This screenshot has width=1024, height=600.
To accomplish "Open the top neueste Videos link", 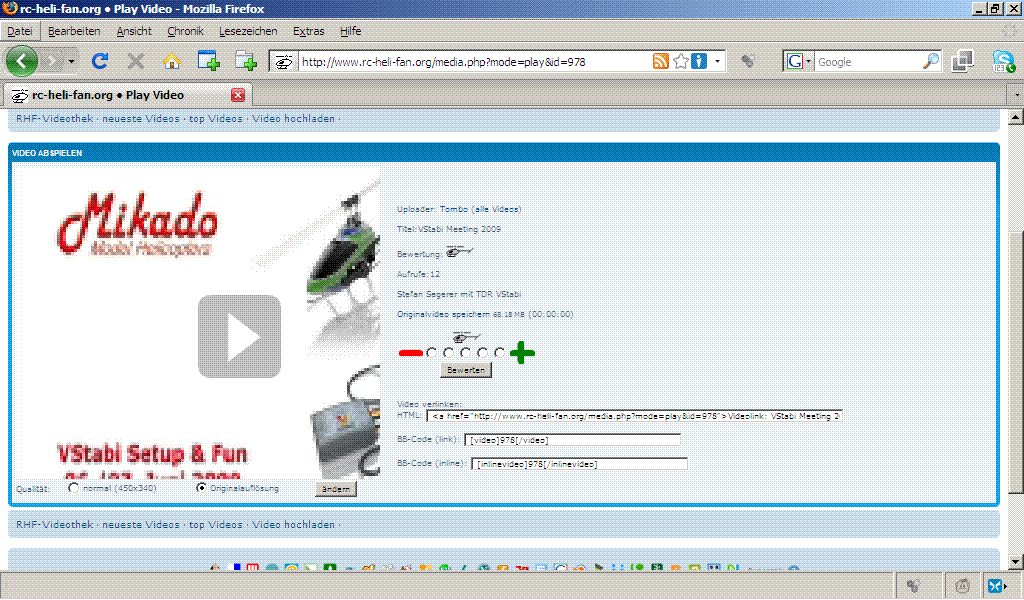I will tap(140, 119).
